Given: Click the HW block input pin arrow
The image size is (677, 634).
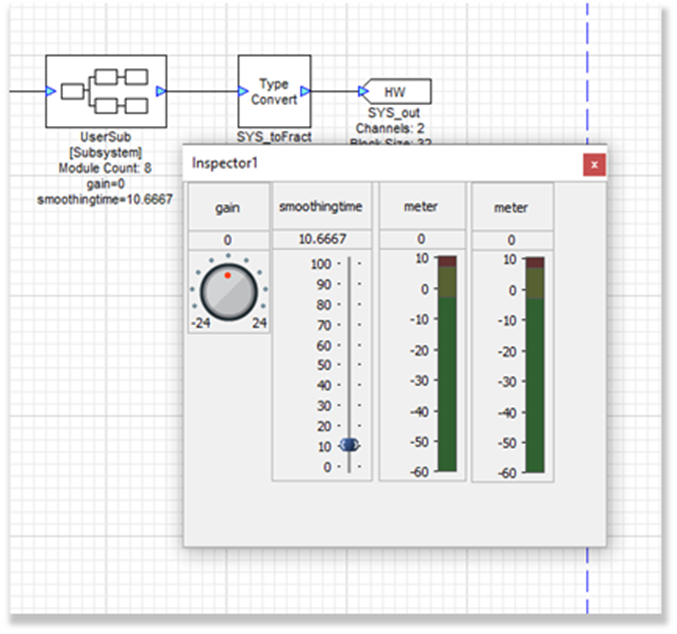Looking at the screenshot, I should (x=363, y=92).
